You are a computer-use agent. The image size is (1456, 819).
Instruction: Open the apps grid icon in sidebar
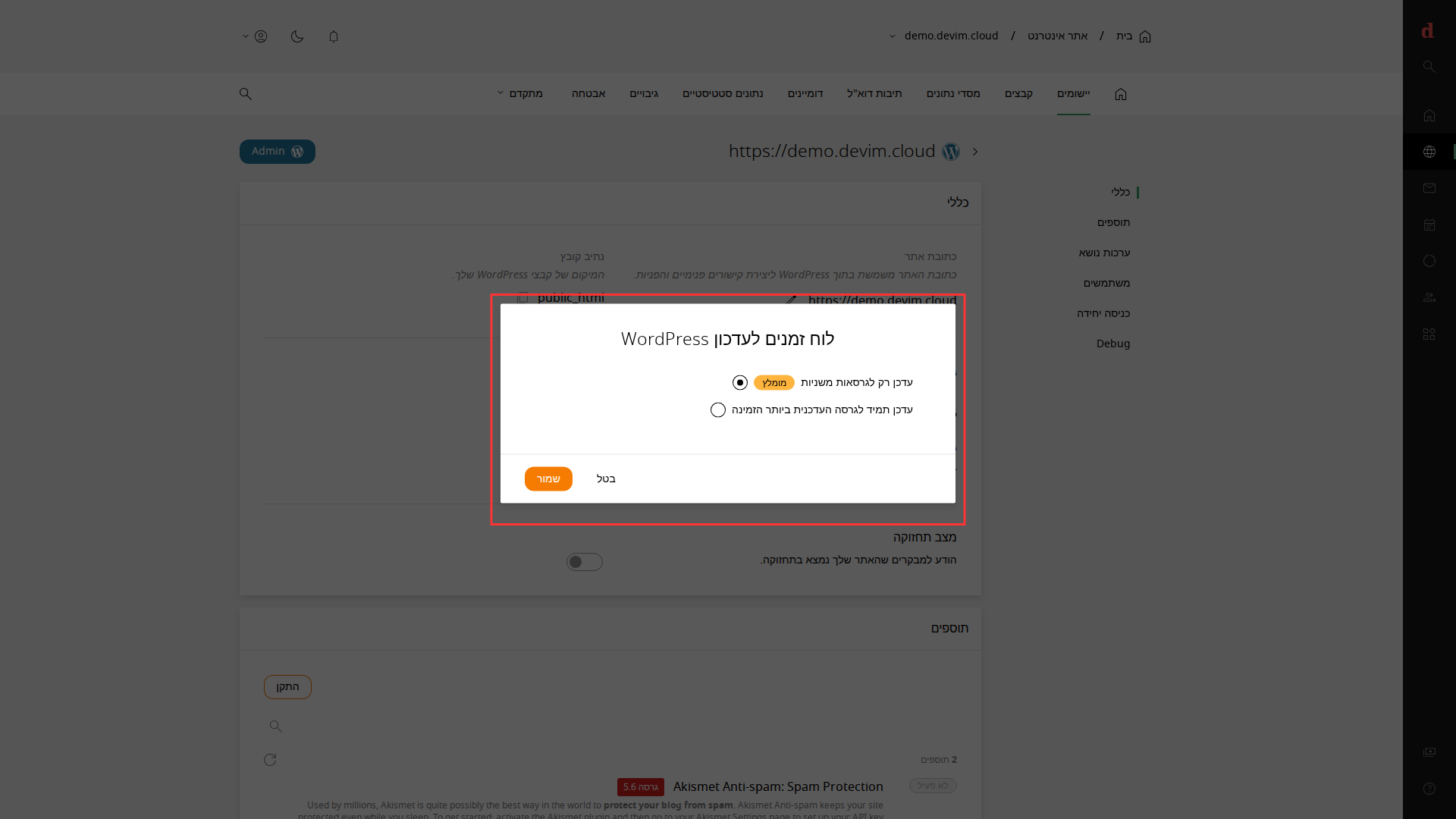tap(1429, 334)
